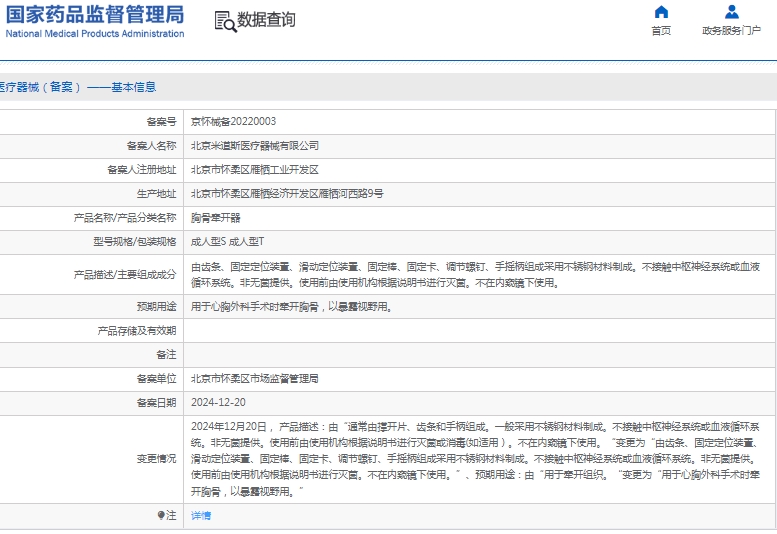Click the 首页 text link
Viewport: 777px width, 534px height.
[x=661, y=31]
